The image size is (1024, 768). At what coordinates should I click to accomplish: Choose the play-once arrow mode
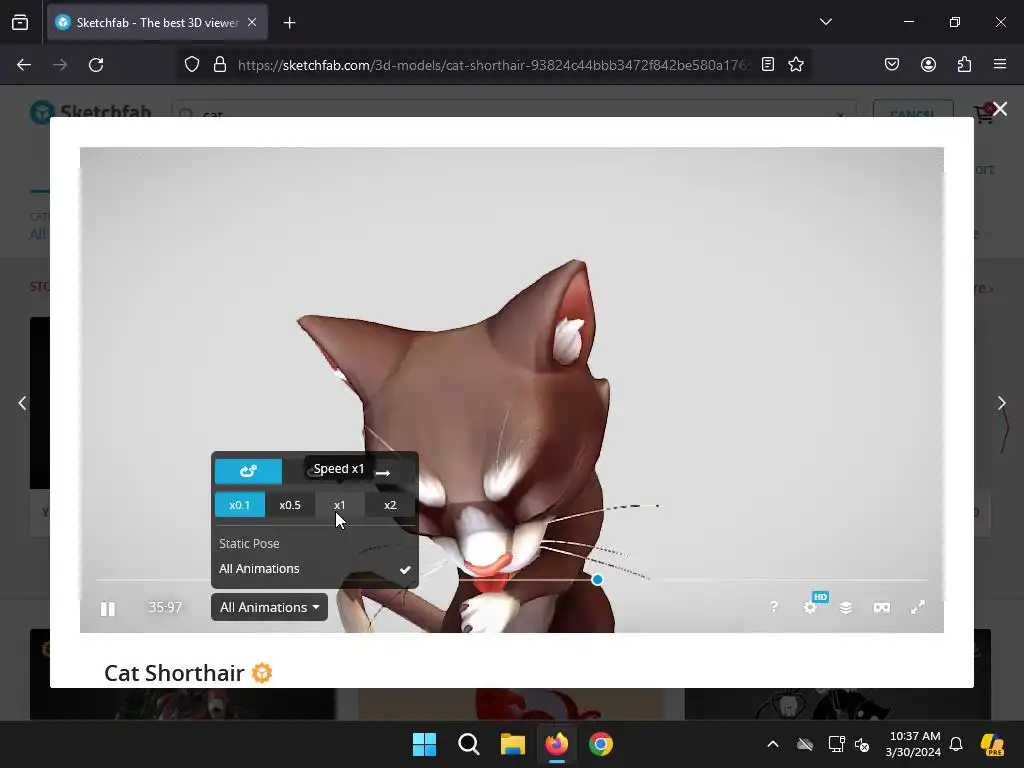tap(383, 472)
